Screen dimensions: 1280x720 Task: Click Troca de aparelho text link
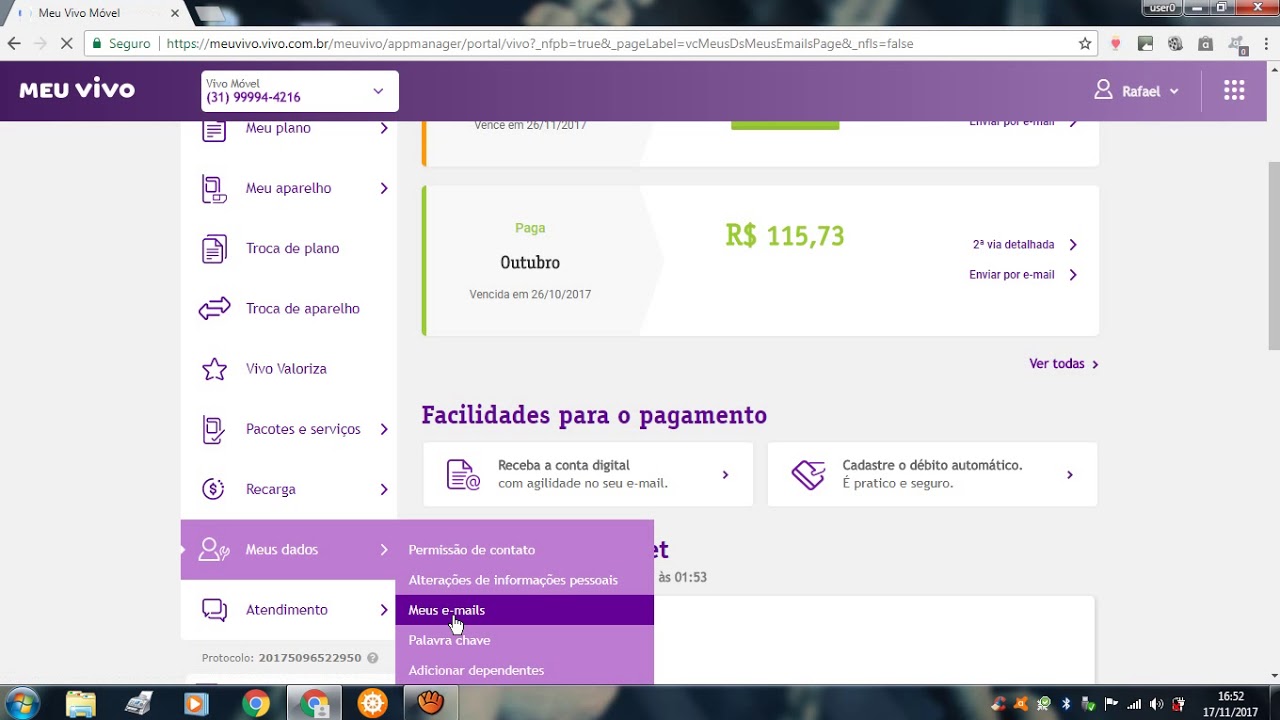pos(303,308)
